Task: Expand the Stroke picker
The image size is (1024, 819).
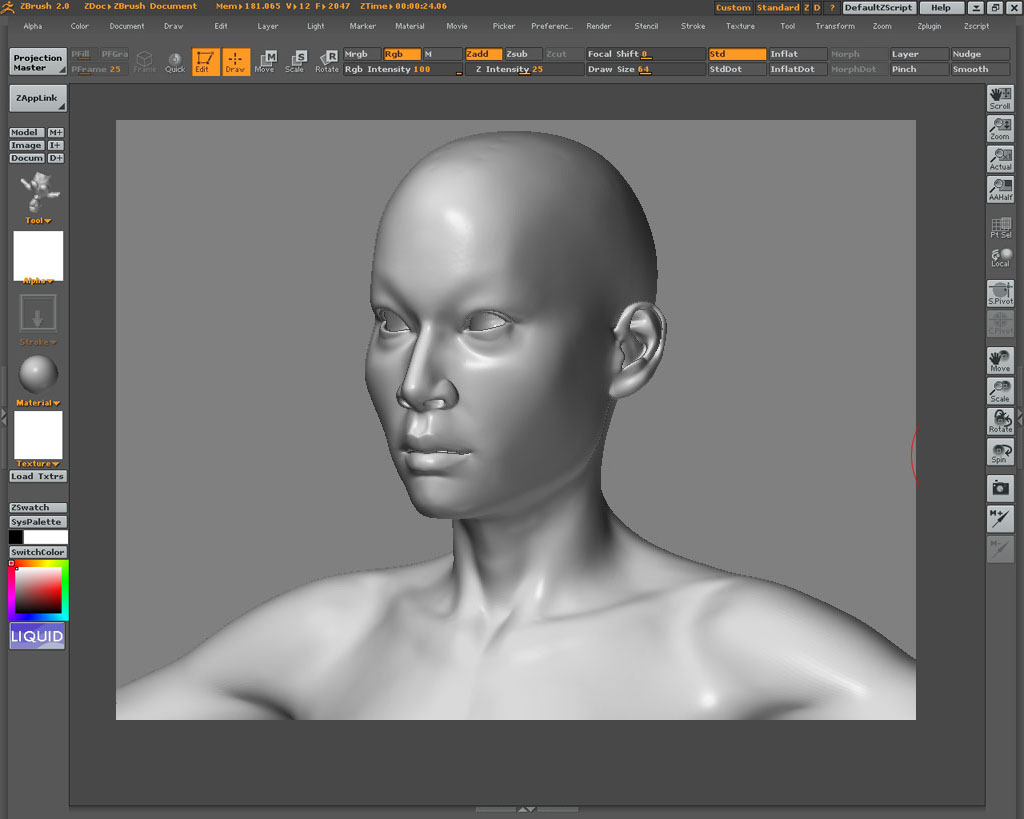Action: [37, 341]
